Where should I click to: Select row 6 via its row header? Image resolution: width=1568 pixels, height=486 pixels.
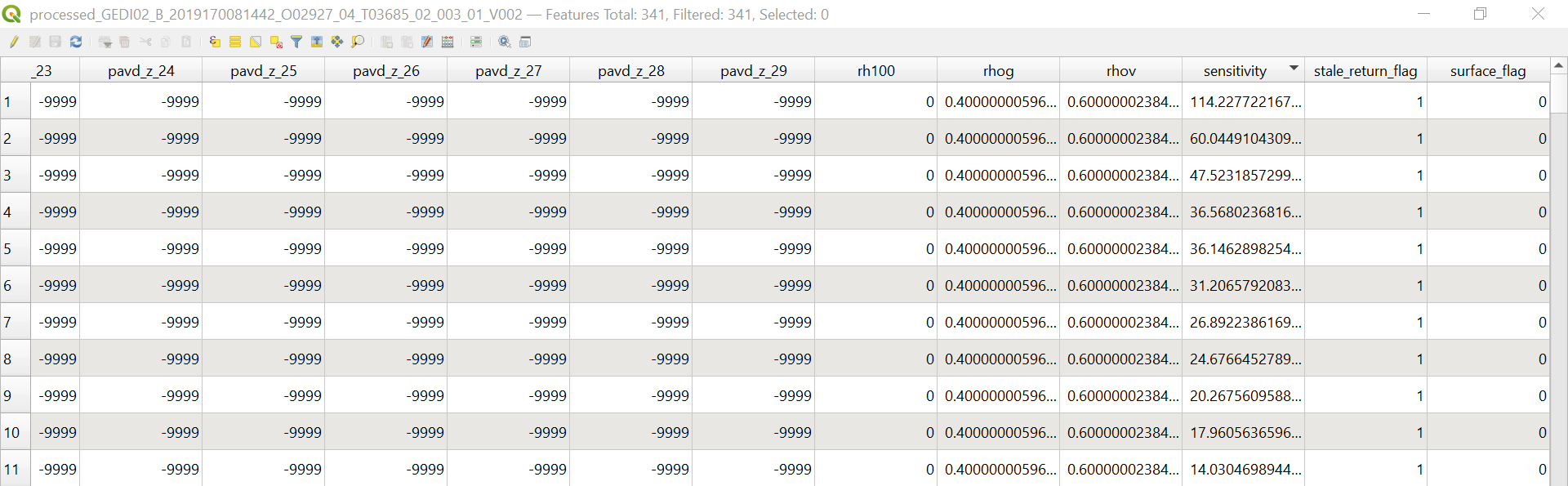tap(16, 285)
